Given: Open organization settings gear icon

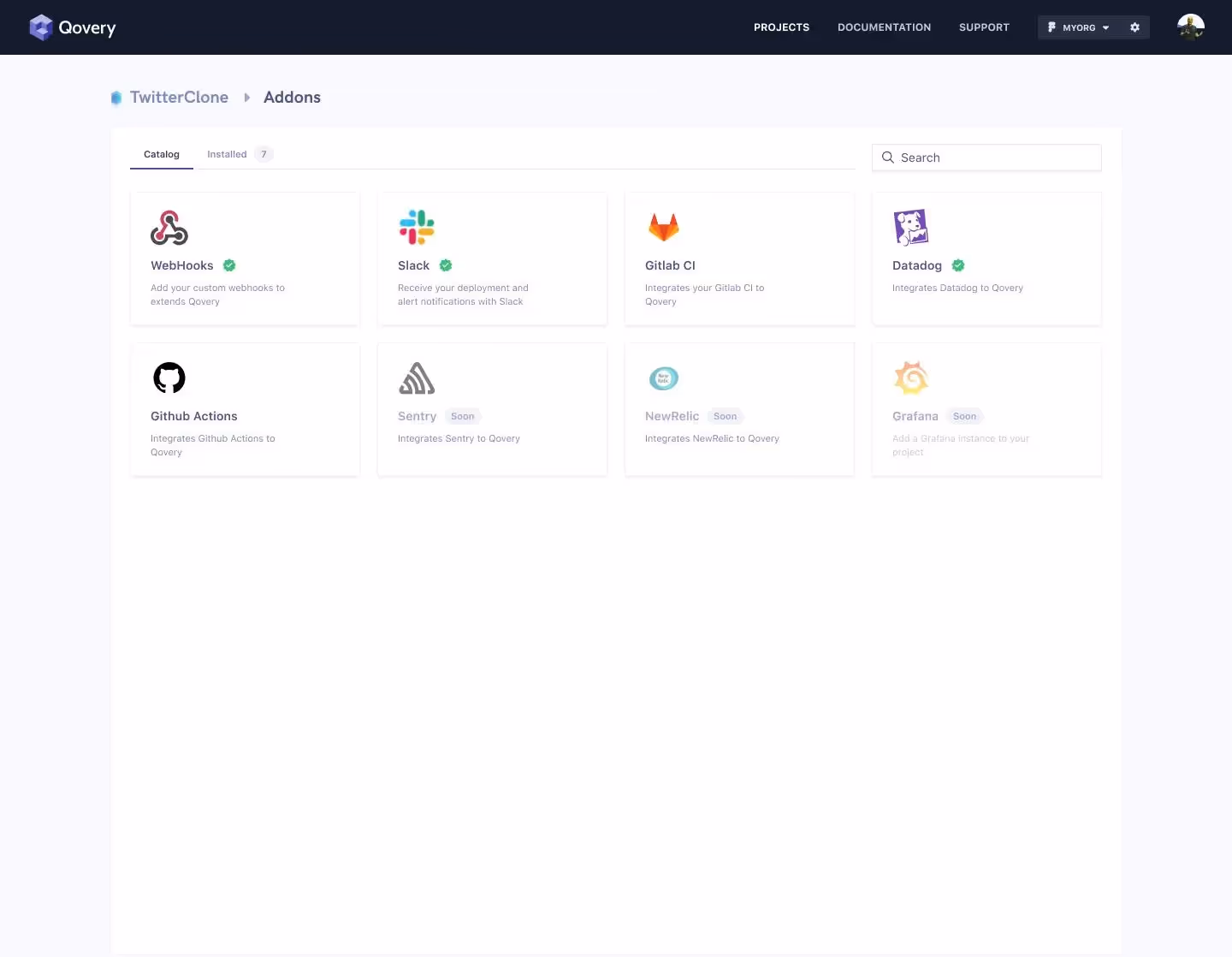Looking at the screenshot, I should coord(1134,27).
